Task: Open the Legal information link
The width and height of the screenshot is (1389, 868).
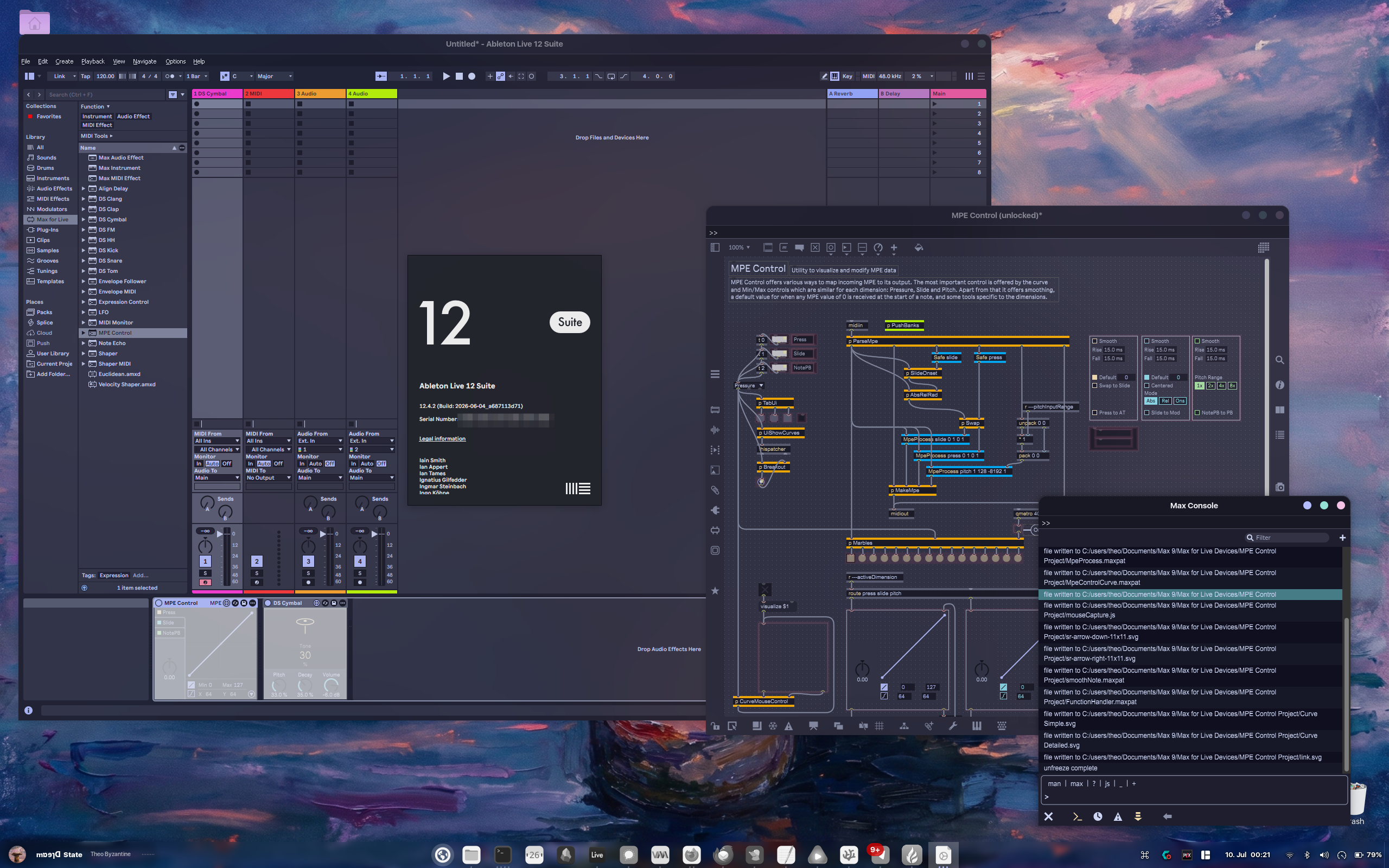Action: (443, 438)
